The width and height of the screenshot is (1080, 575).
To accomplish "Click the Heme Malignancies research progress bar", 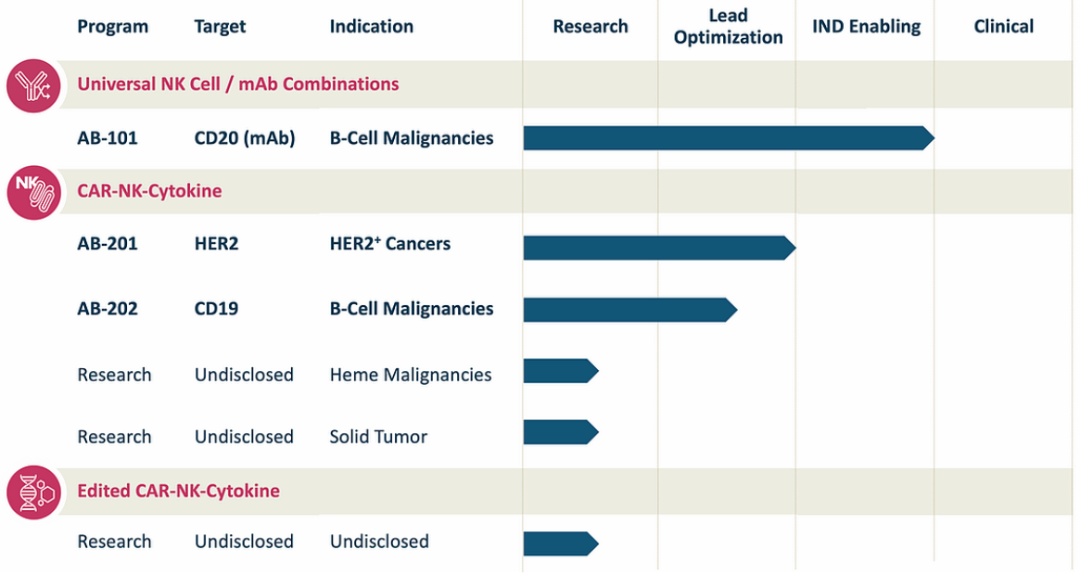I will (560, 371).
